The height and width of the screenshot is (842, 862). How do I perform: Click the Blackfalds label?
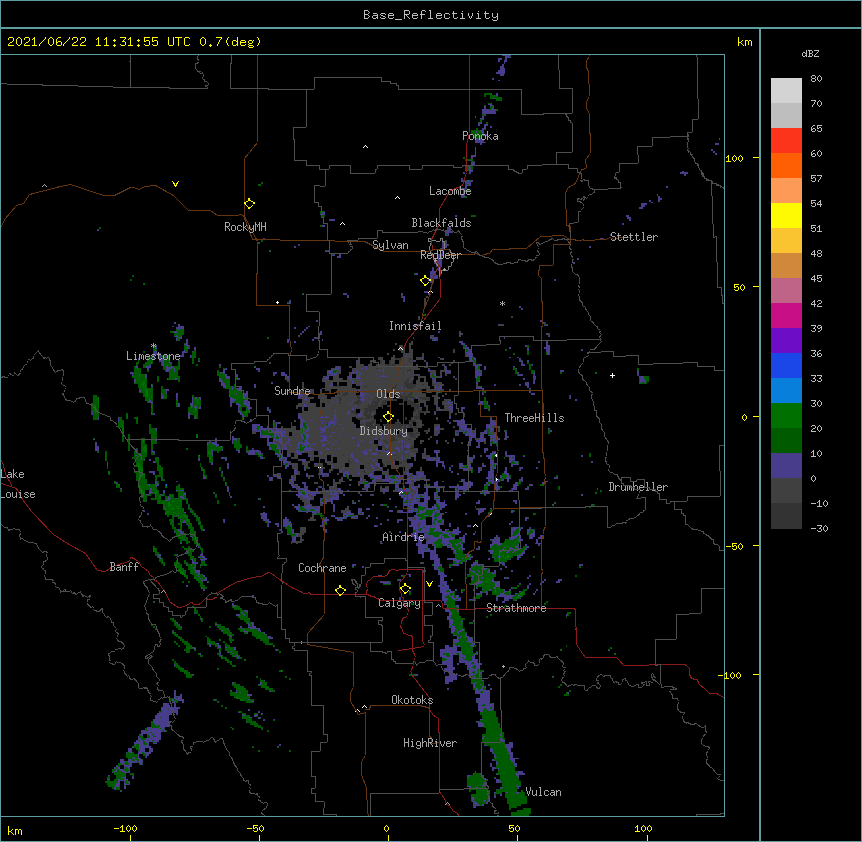point(441,223)
